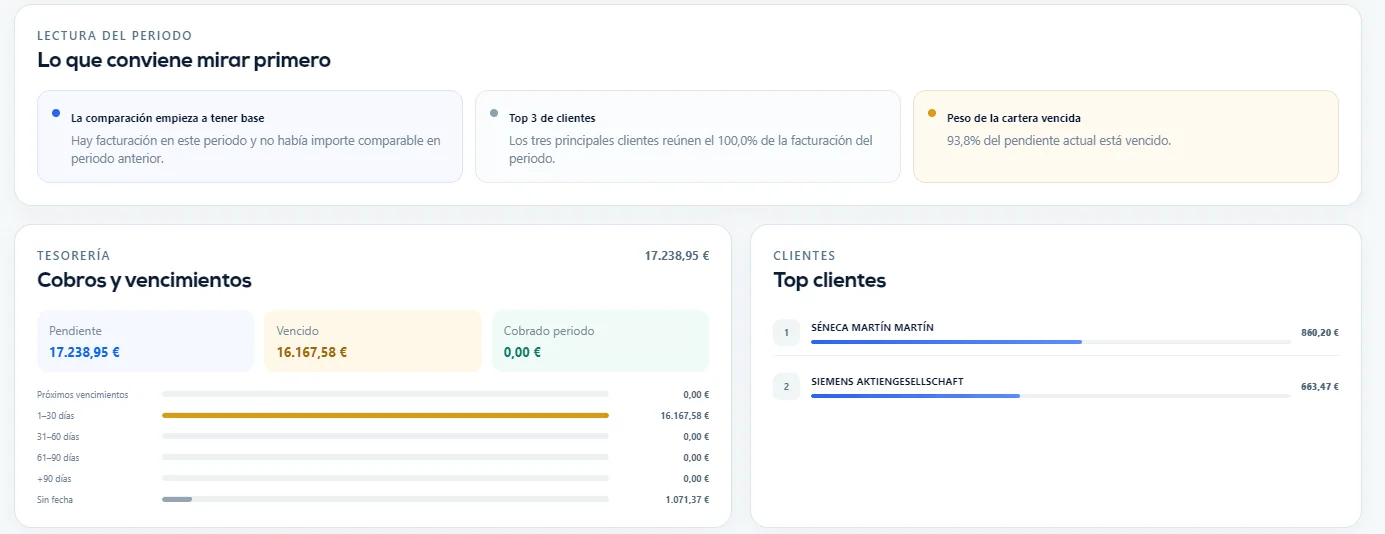
Task: Open client SIEMENS AKTIENGESELLSCHAFT
Action: point(887,381)
